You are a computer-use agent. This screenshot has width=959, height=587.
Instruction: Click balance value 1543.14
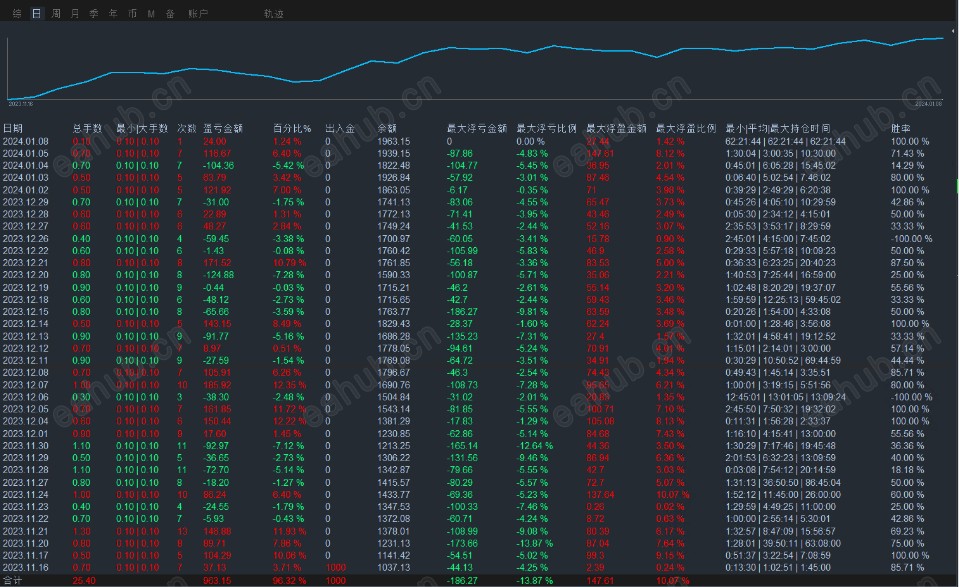point(393,409)
